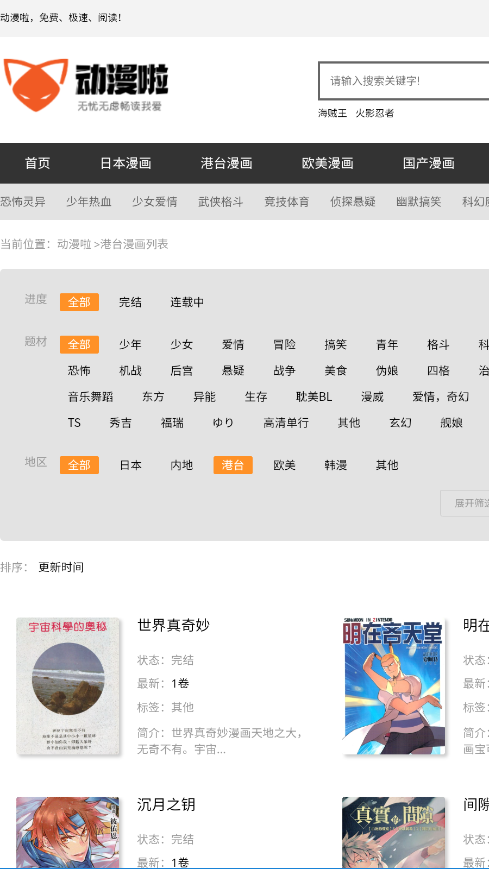Select 连载中 progress filter
Screen dimensions: 489x869
point(187,302)
